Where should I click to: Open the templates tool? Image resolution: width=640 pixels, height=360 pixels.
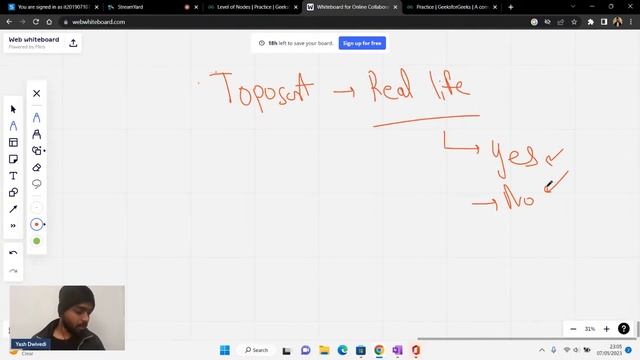[13, 142]
